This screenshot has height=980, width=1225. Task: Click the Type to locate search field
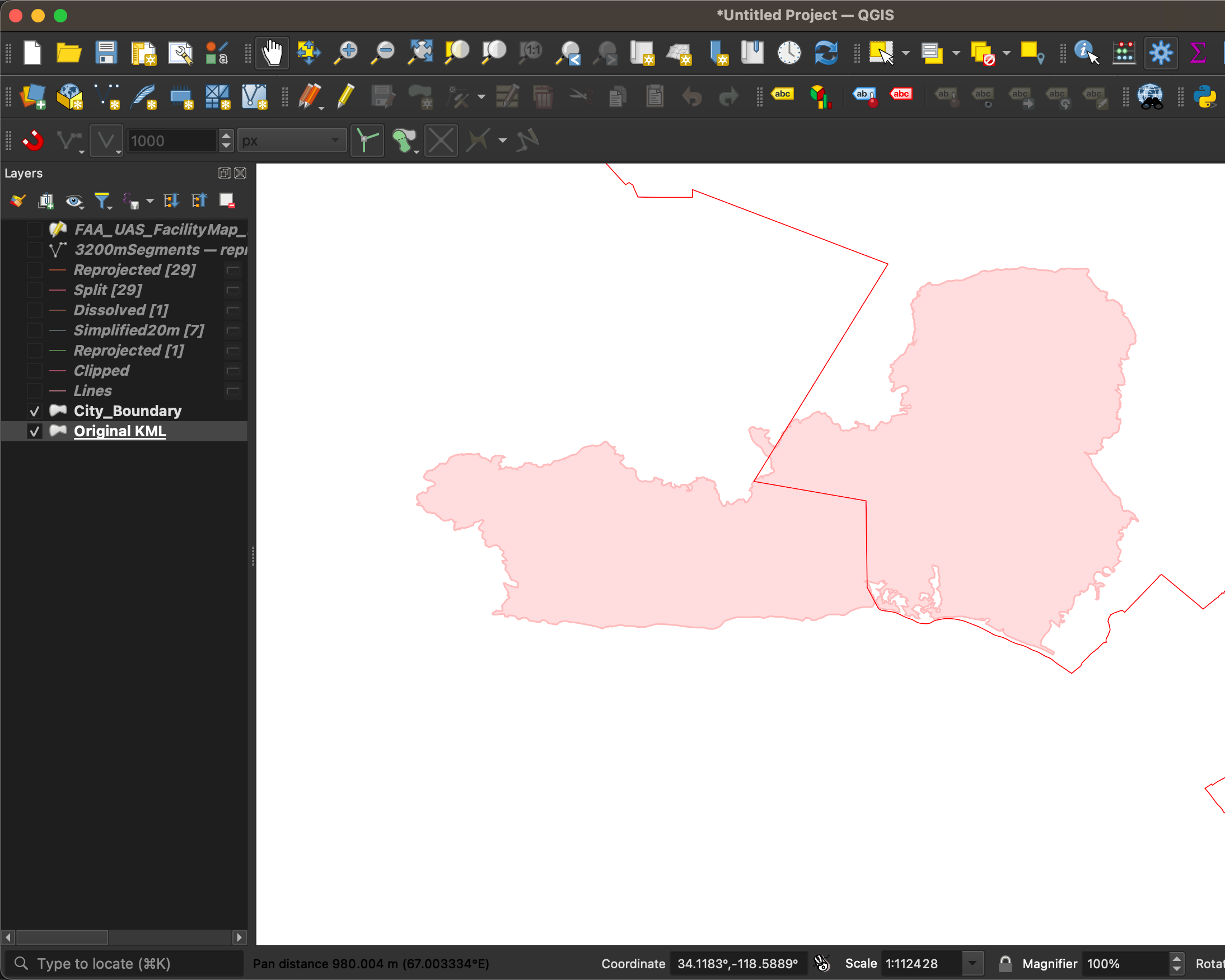point(124,964)
